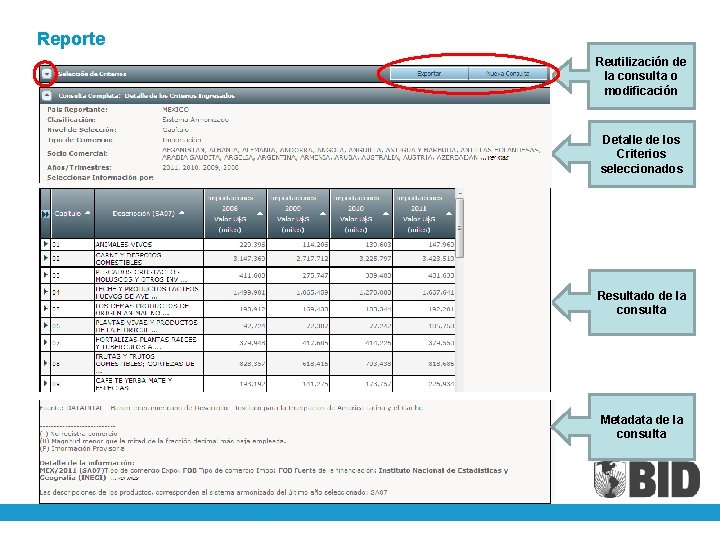Select the PLANTAS VIVAS Y PRODUCTOS cell
Screen dimensions: 720x540
pyautogui.click(x=149, y=326)
